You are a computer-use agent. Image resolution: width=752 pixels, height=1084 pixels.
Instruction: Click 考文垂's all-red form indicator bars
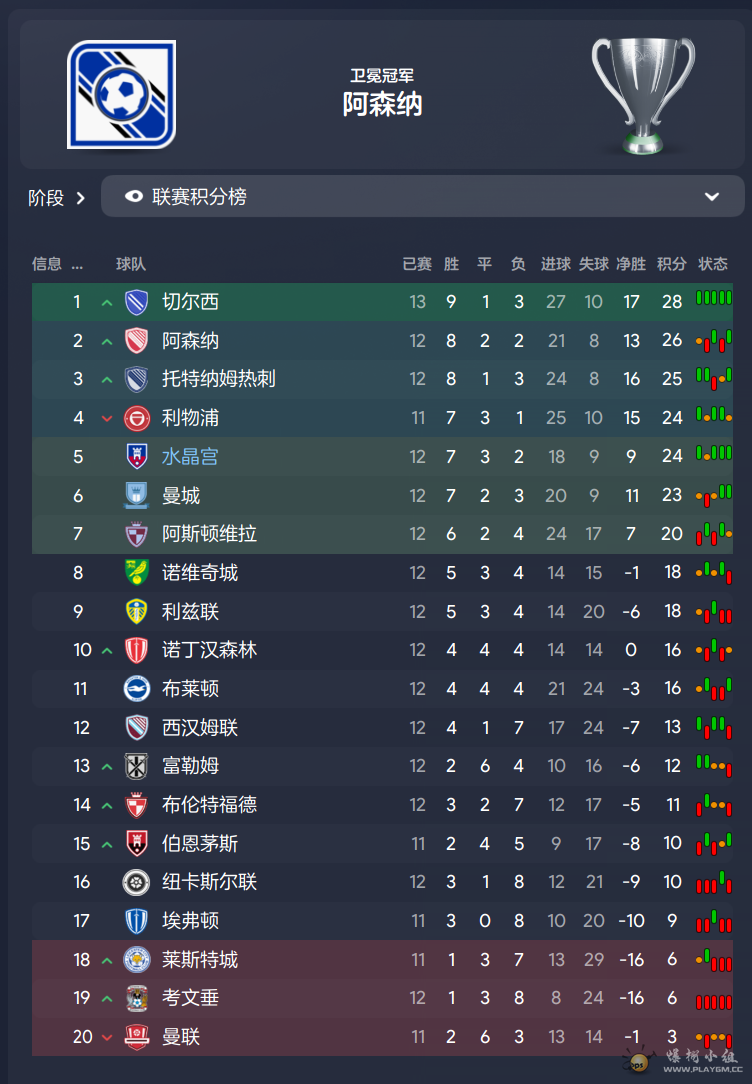tap(714, 1002)
